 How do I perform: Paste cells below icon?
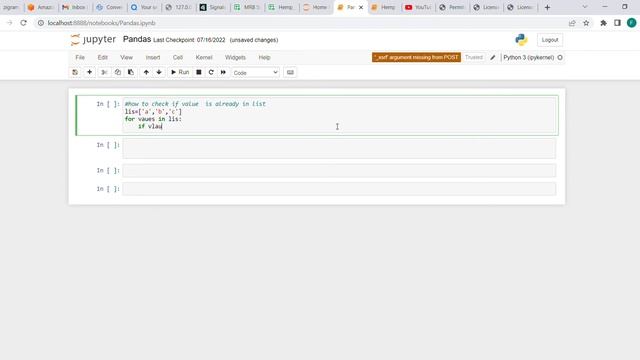[x=131, y=72]
